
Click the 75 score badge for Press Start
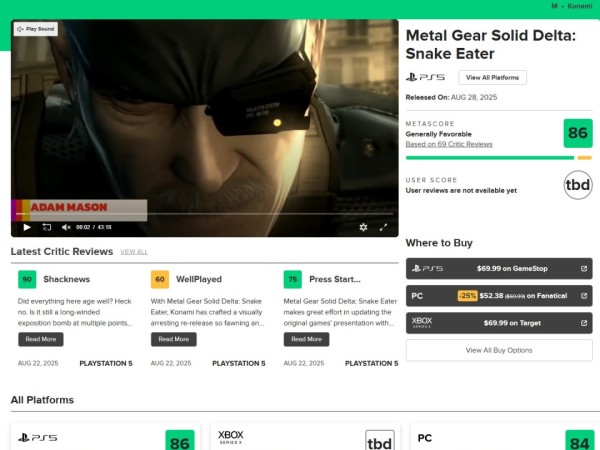[x=293, y=279]
